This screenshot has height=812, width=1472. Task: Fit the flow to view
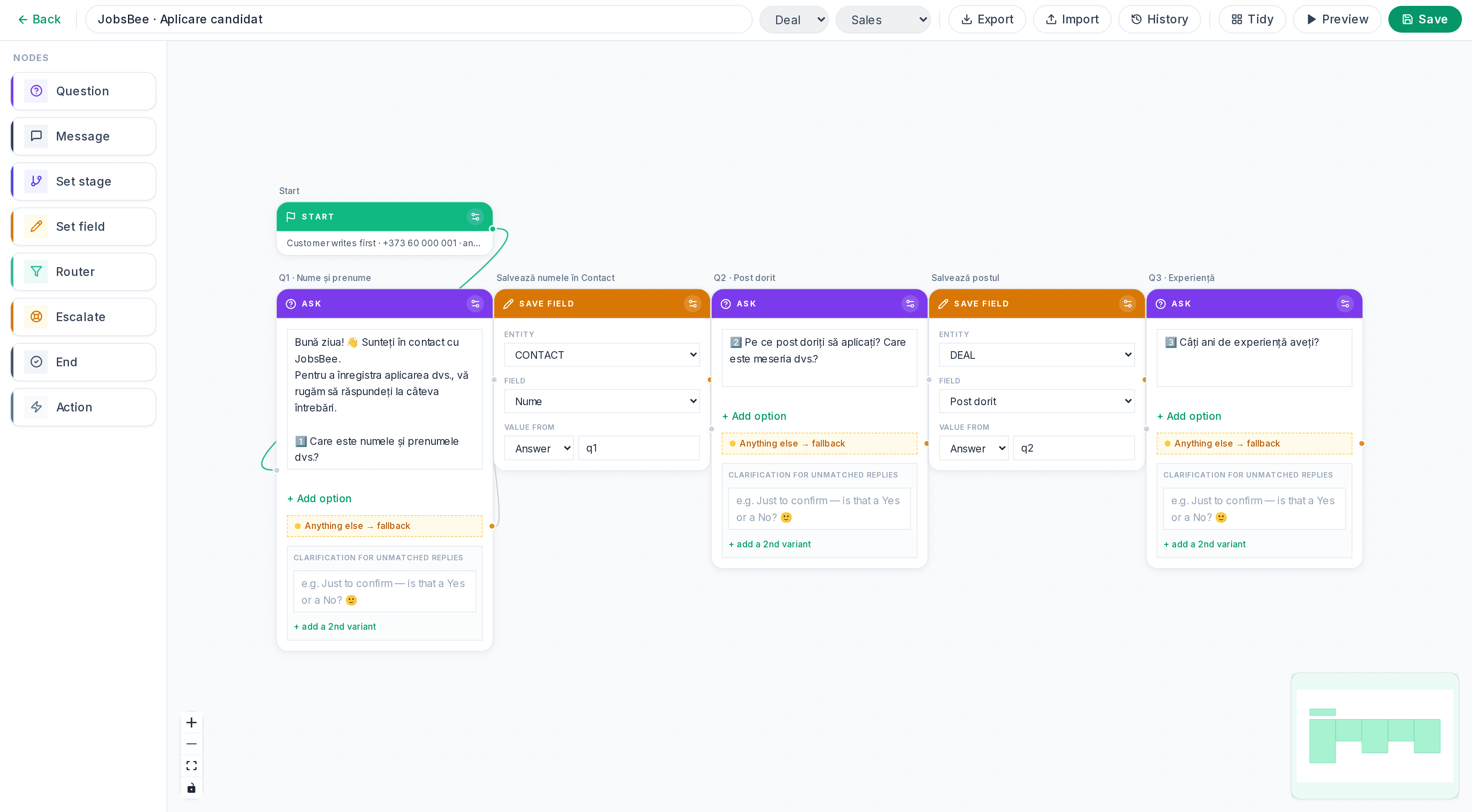pos(192,766)
